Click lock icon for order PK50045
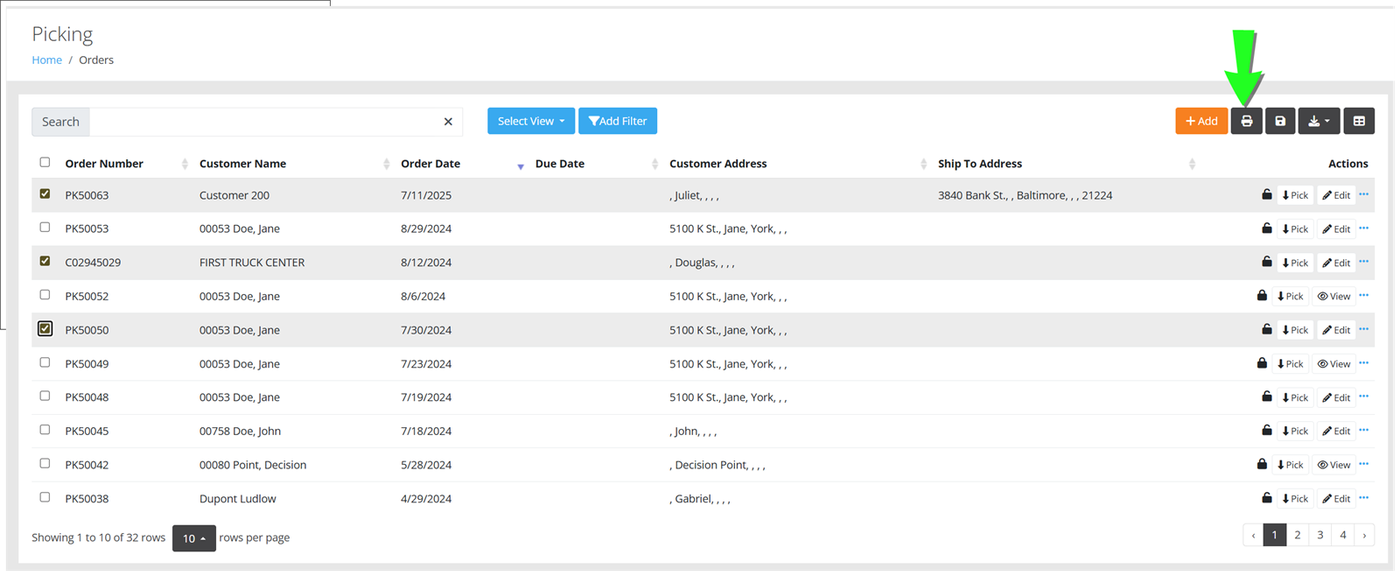Viewport: 1400px width, 576px height. 1267,430
